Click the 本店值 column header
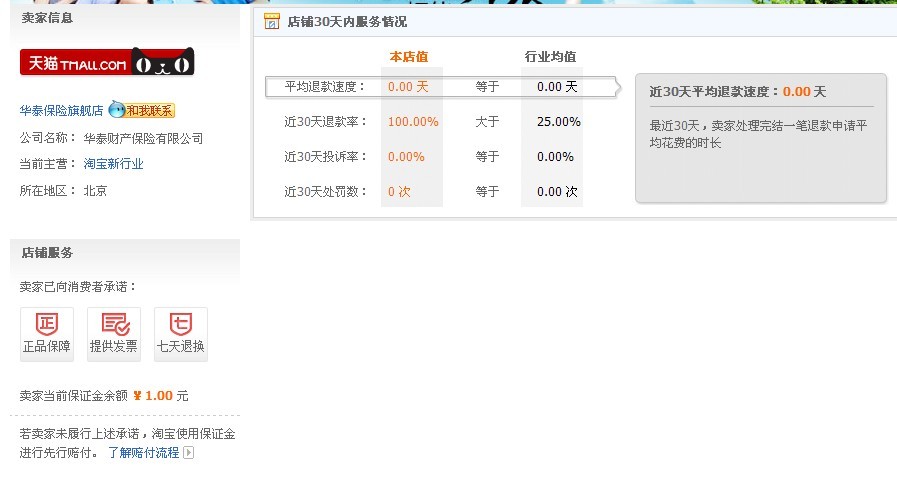Viewport: 897px width, 486px height. (409, 57)
